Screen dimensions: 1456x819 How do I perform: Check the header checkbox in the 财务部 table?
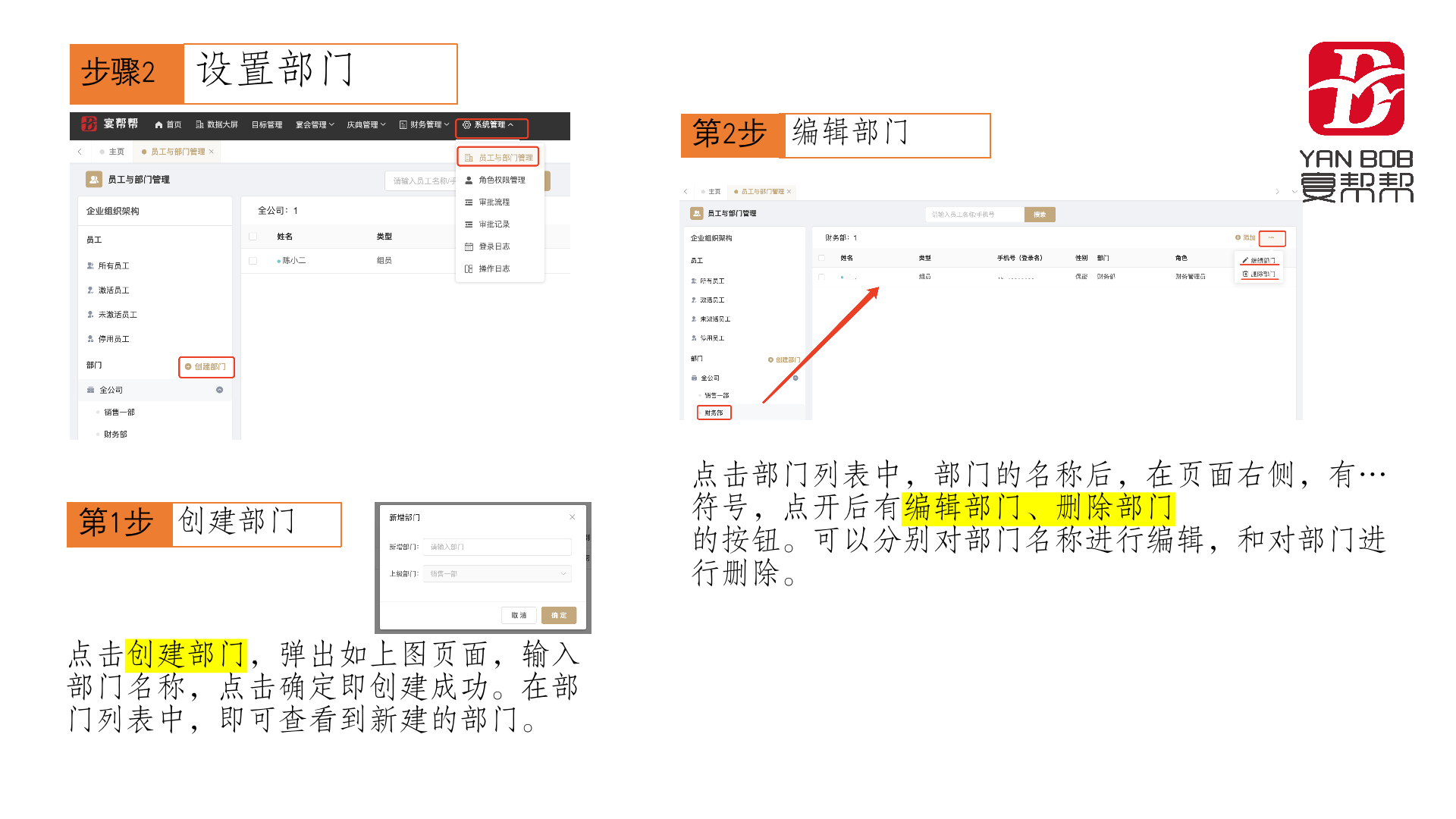coord(821,258)
